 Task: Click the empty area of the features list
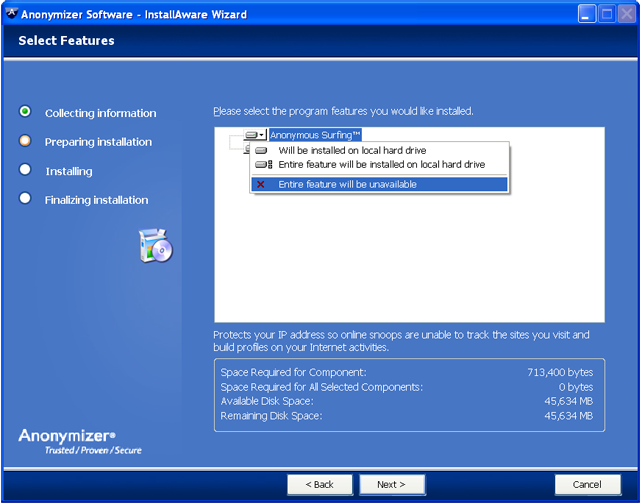click(410, 260)
